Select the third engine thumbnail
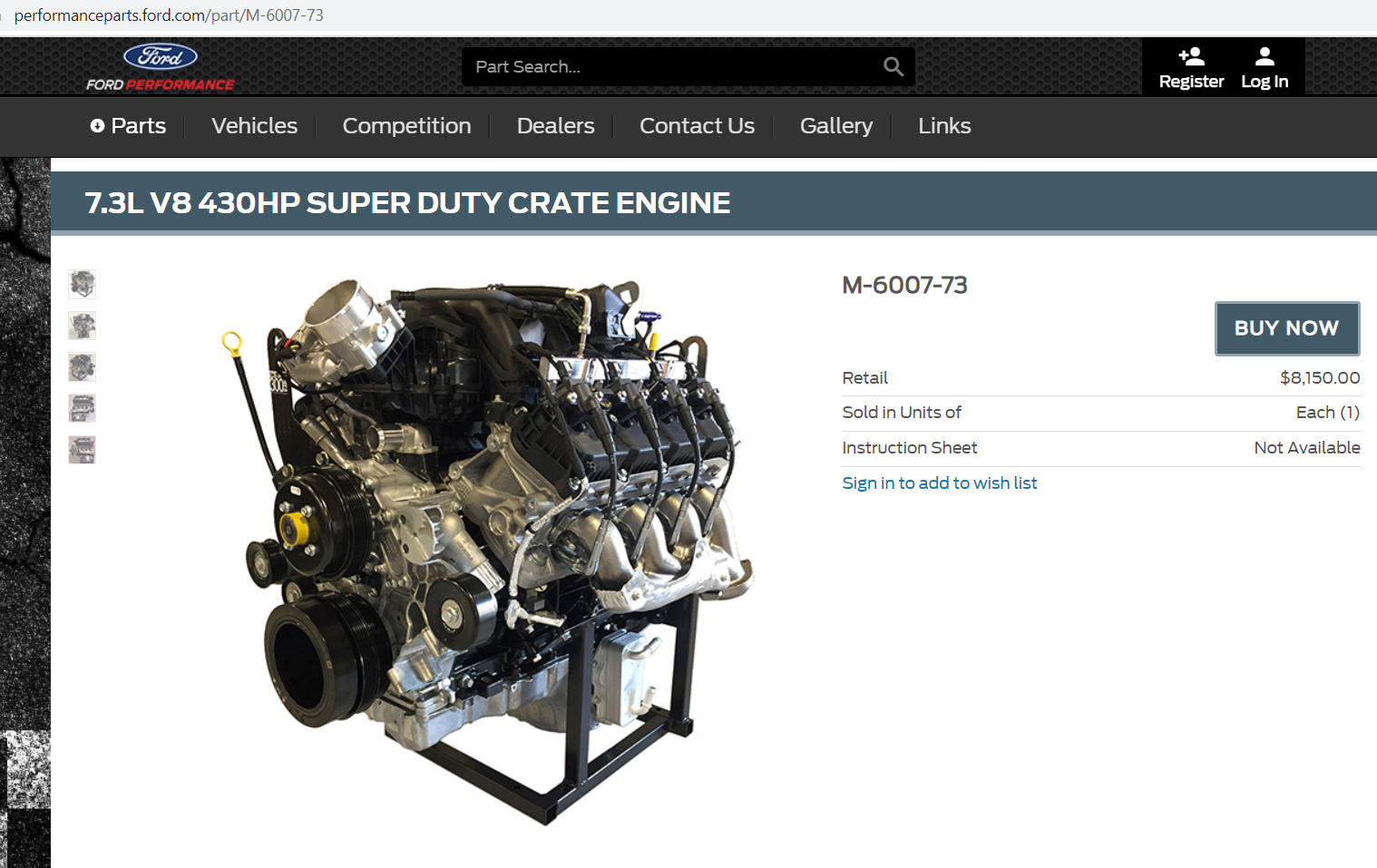1377x868 pixels. click(x=83, y=367)
